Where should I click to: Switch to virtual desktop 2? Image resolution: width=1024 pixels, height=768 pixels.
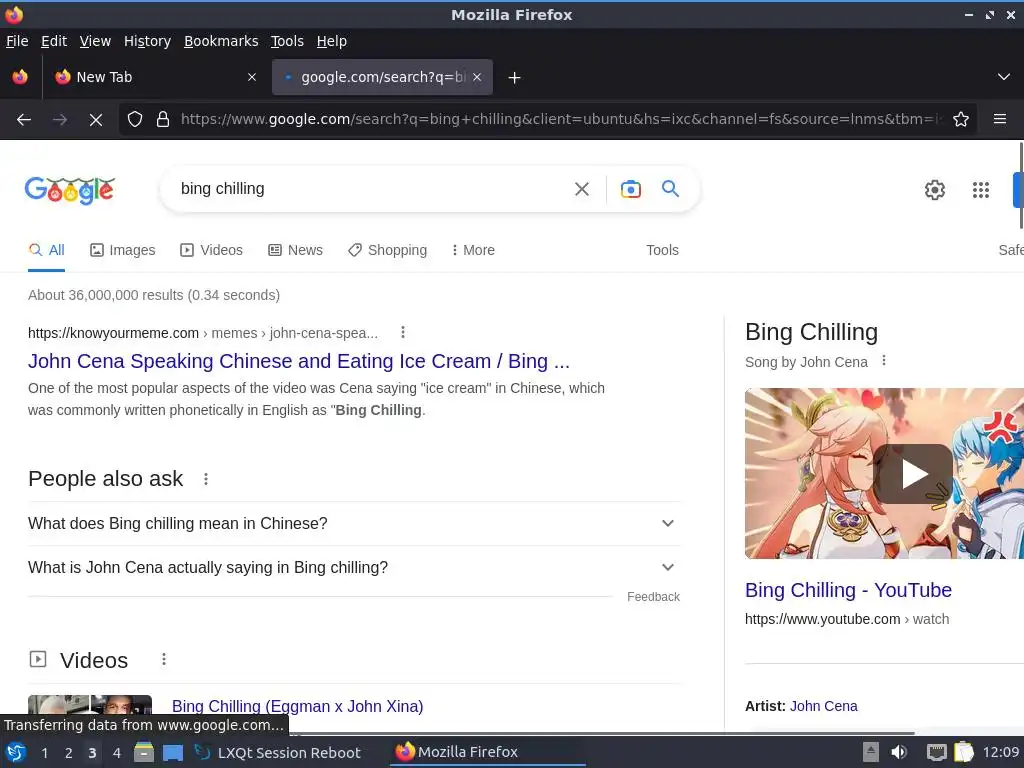(x=69, y=753)
